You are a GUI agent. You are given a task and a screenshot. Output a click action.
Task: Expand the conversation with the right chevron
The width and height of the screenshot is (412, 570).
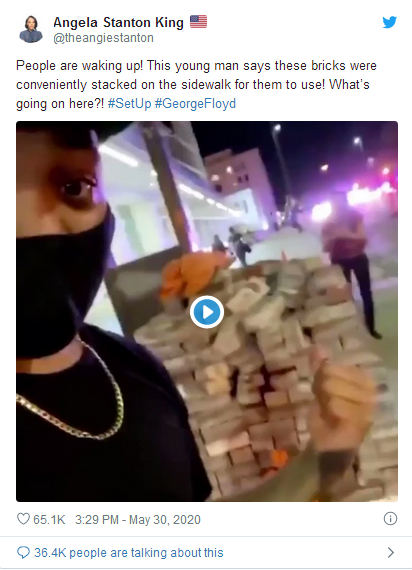pyautogui.click(x=391, y=553)
